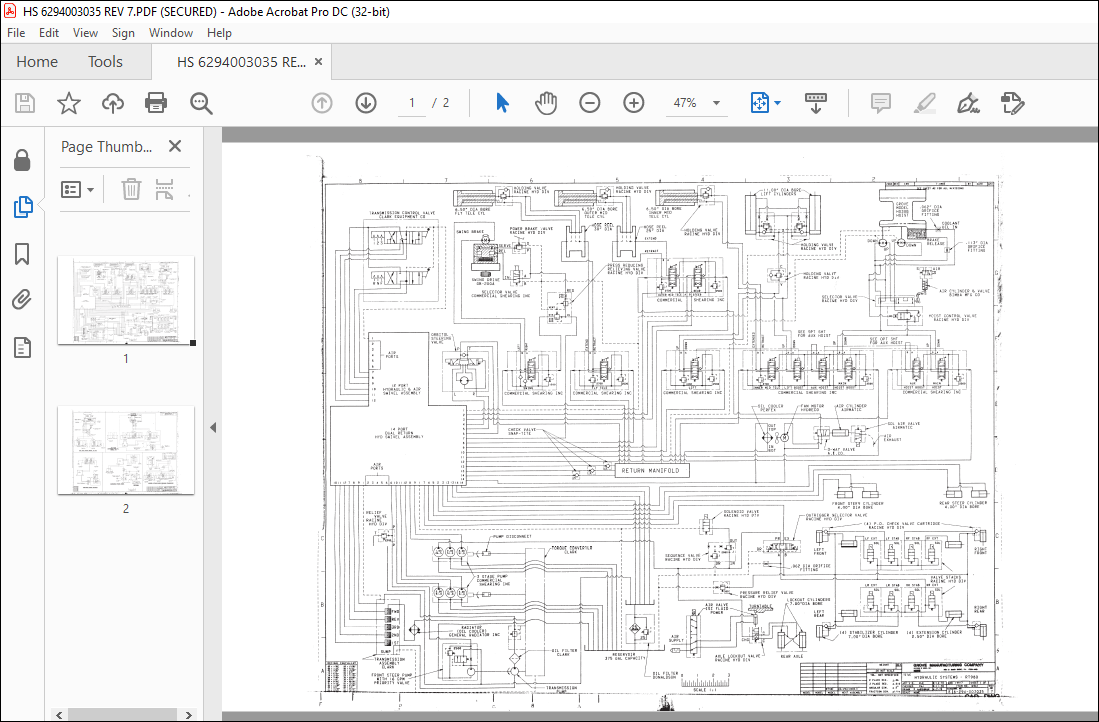Click the Fit page tool icon
This screenshot has width=1099, height=722.
(759, 103)
